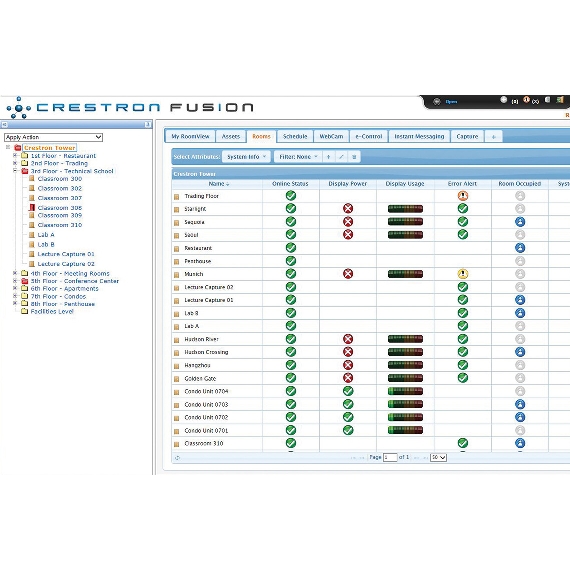Click the blue room occupied icon for Restaurant
Viewport: 570px width, 570px height.
coord(520,248)
